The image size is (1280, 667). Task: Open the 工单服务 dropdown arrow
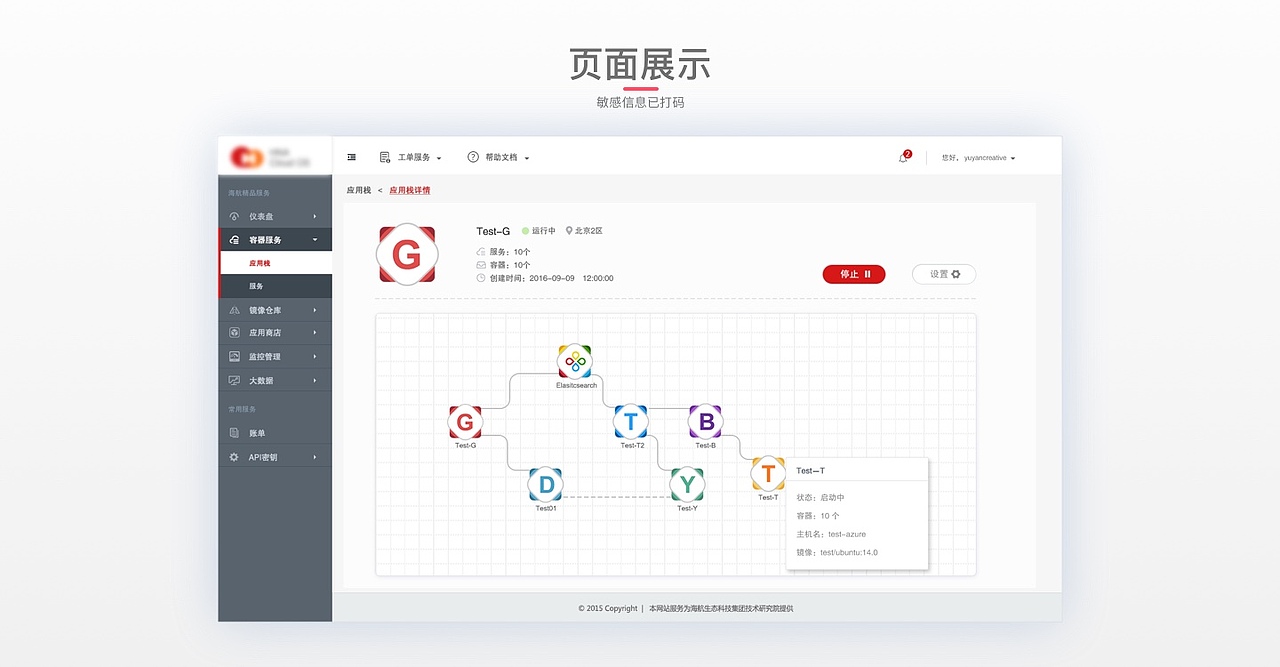pos(439,158)
